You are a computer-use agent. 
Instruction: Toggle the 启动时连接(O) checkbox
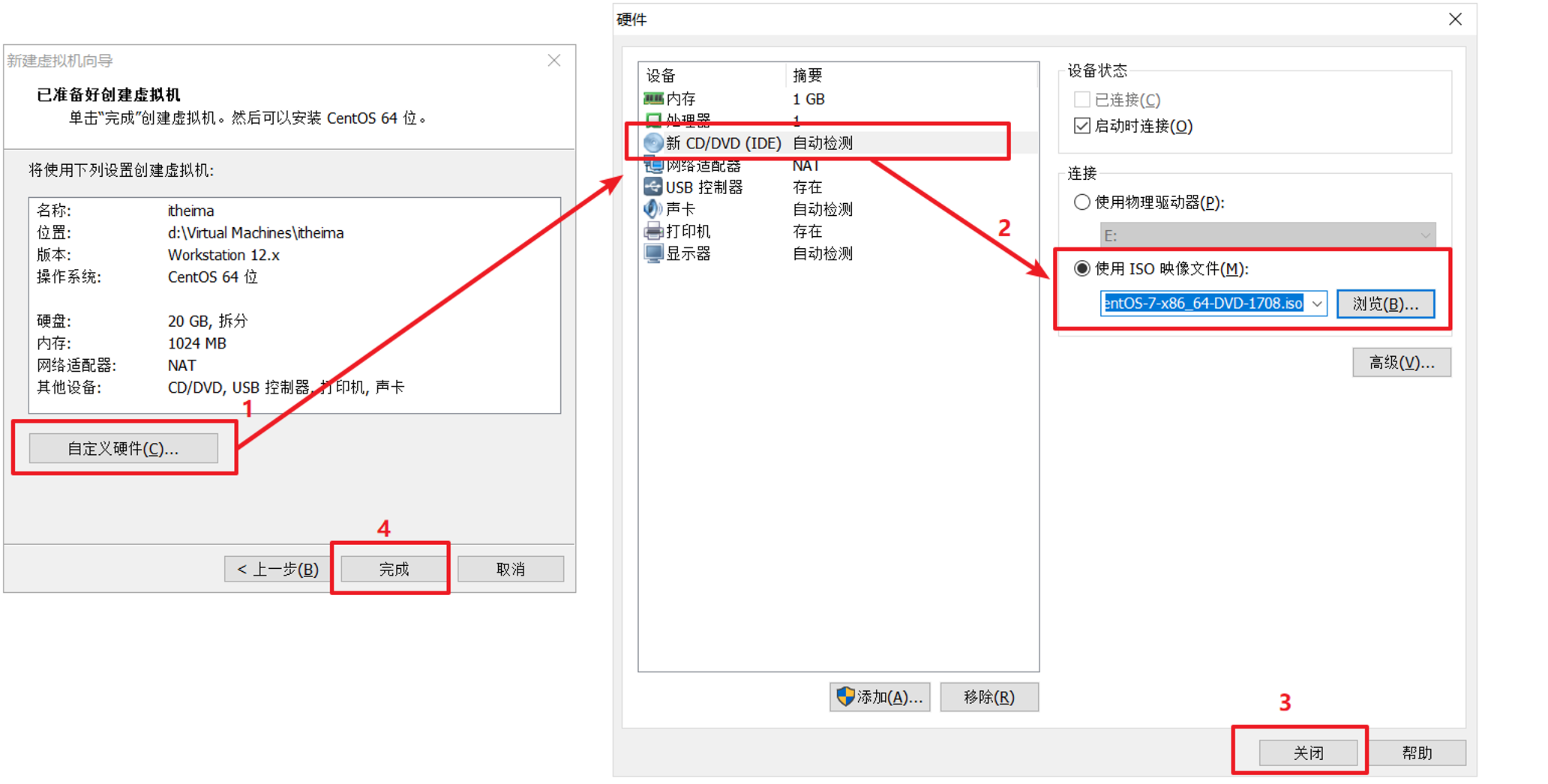pyautogui.click(x=1081, y=125)
